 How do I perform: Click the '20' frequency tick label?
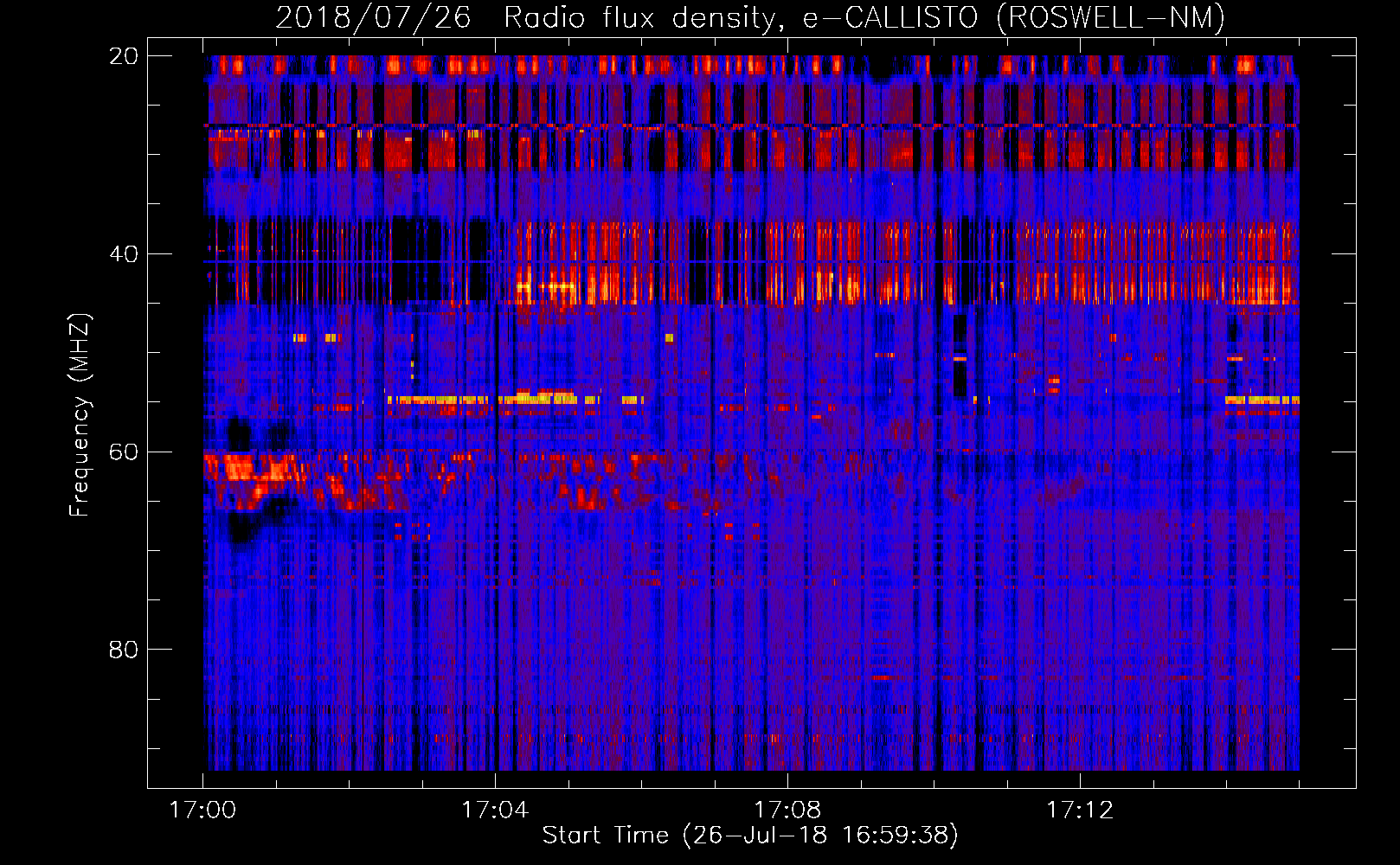[x=124, y=56]
